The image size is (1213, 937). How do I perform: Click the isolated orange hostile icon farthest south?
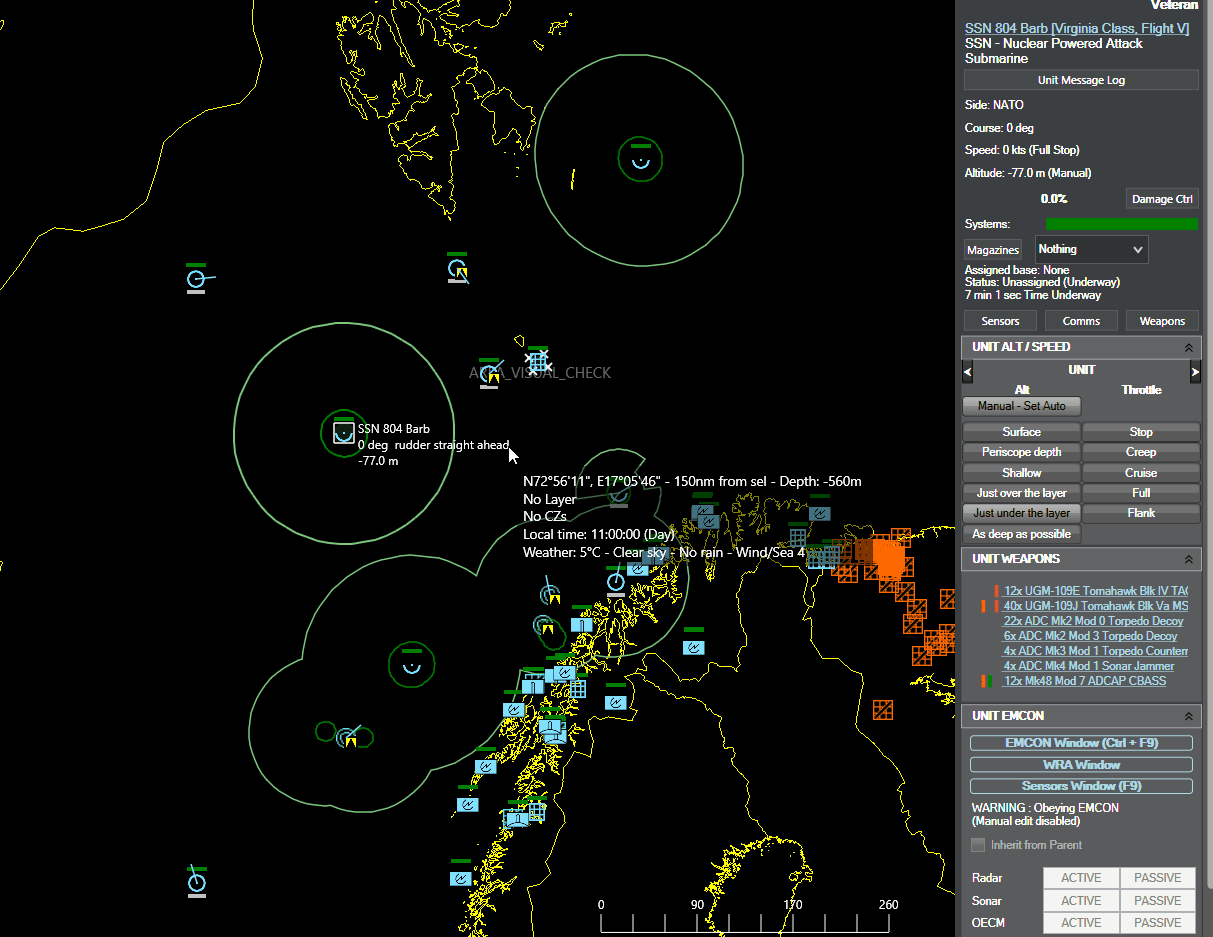[x=883, y=710]
